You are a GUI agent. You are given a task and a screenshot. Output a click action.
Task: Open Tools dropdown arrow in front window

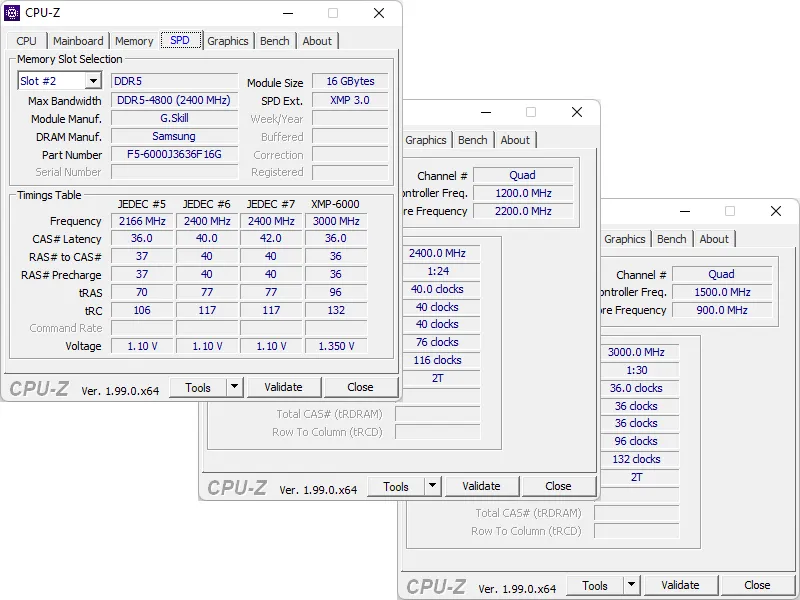click(x=234, y=387)
